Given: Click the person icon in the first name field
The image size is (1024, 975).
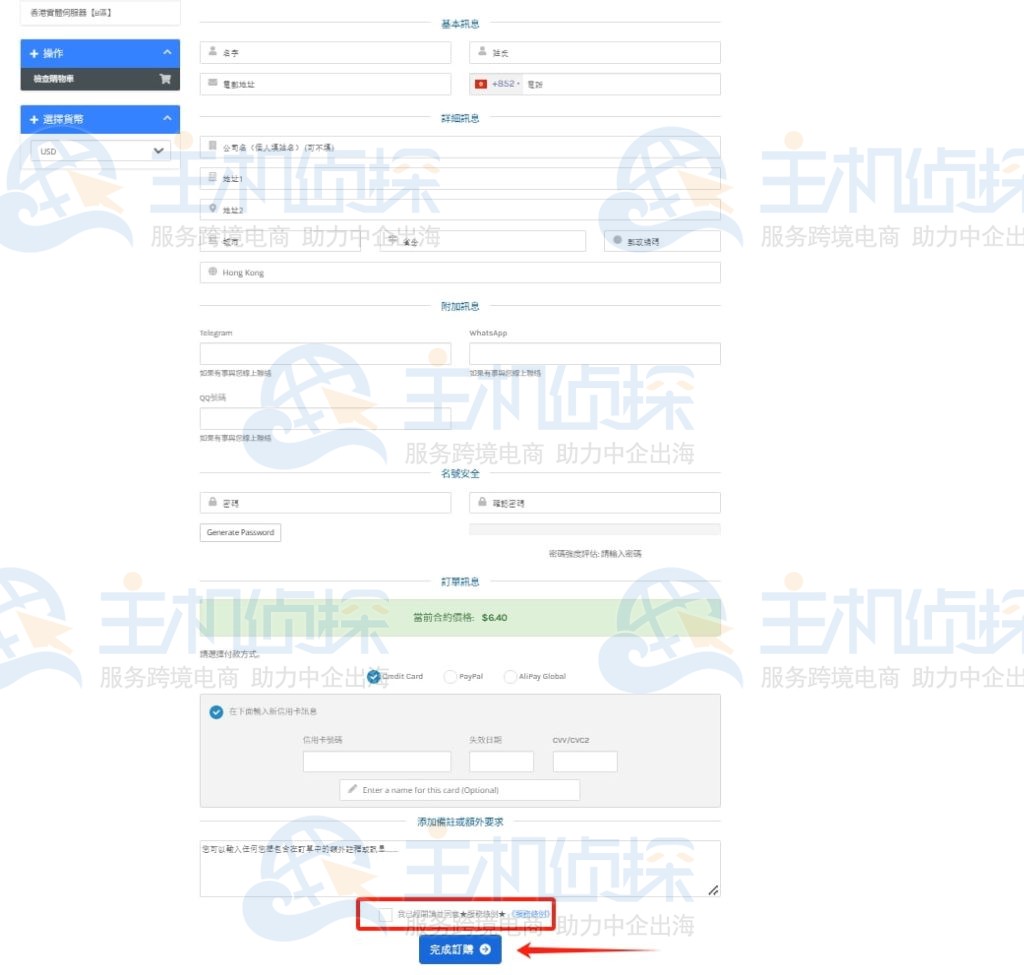Looking at the screenshot, I should 212,51.
